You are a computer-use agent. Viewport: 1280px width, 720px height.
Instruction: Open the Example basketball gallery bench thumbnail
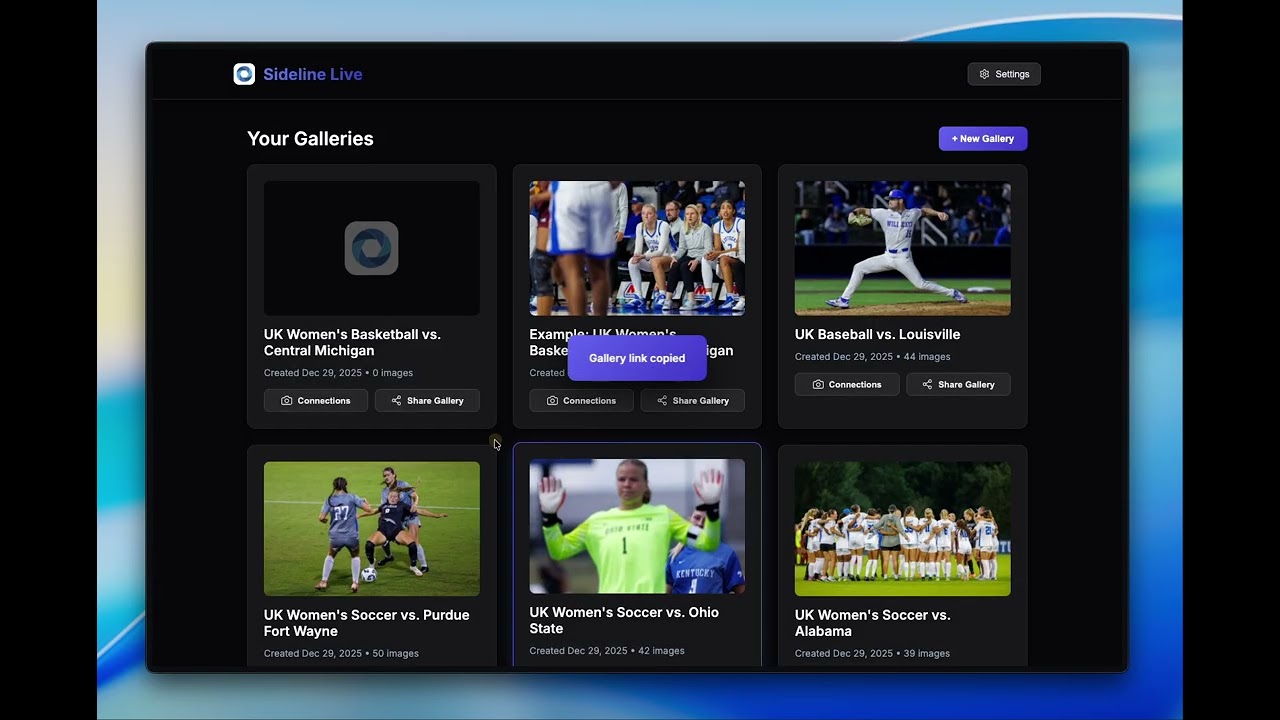click(637, 248)
